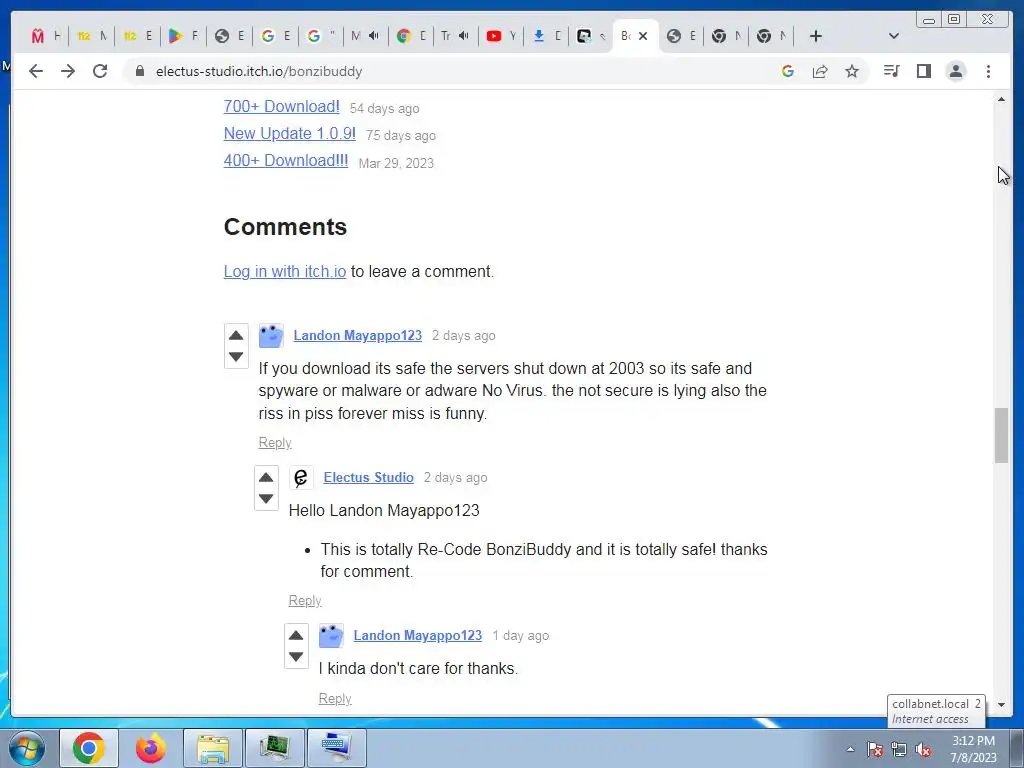Open Electus Studio avatar icon
Screen dimensions: 1024x768
click(301, 477)
